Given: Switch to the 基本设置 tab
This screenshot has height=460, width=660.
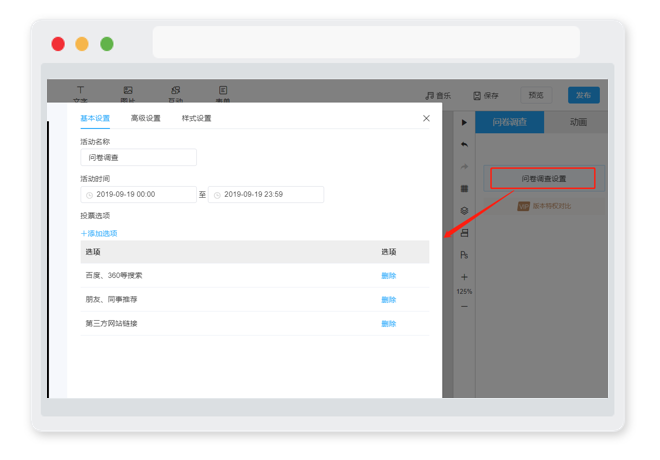Looking at the screenshot, I should pyautogui.click(x=95, y=118).
